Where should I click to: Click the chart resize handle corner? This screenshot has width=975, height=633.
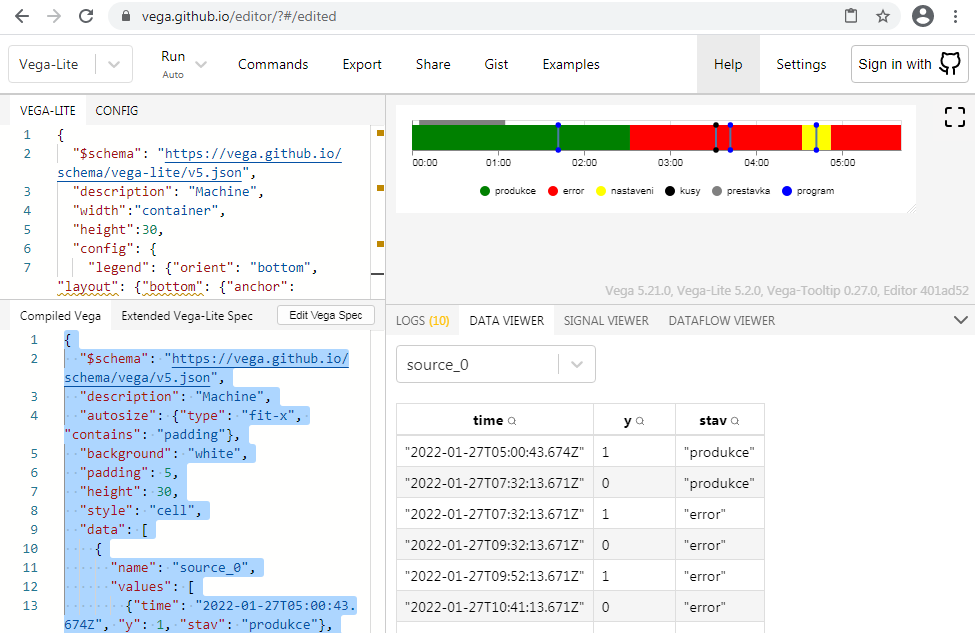coord(912,209)
